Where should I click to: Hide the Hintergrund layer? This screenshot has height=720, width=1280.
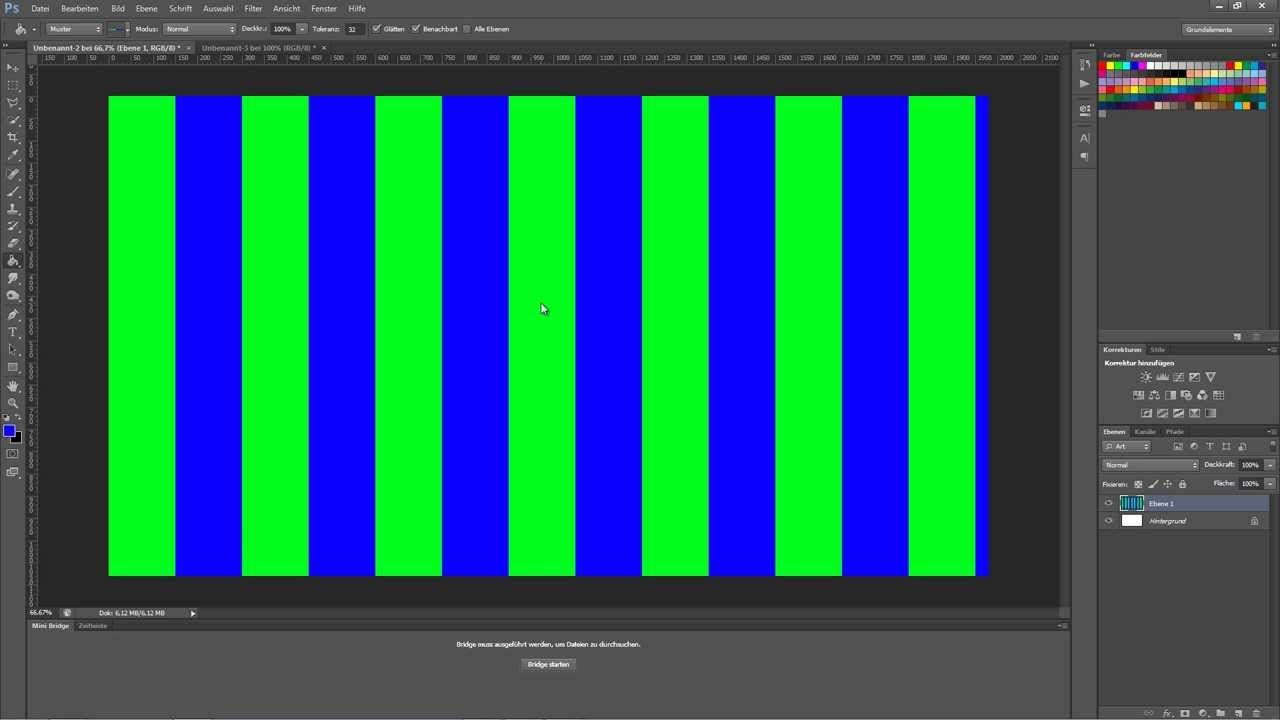(x=1108, y=521)
